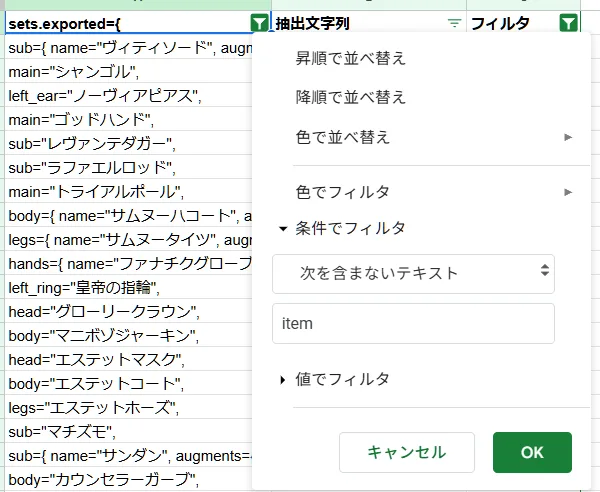Image resolution: width=600 pixels, height=492 pixels.
Task: Select cell left_ear="ノーヴィアピアス",
Action: [128, 95]
